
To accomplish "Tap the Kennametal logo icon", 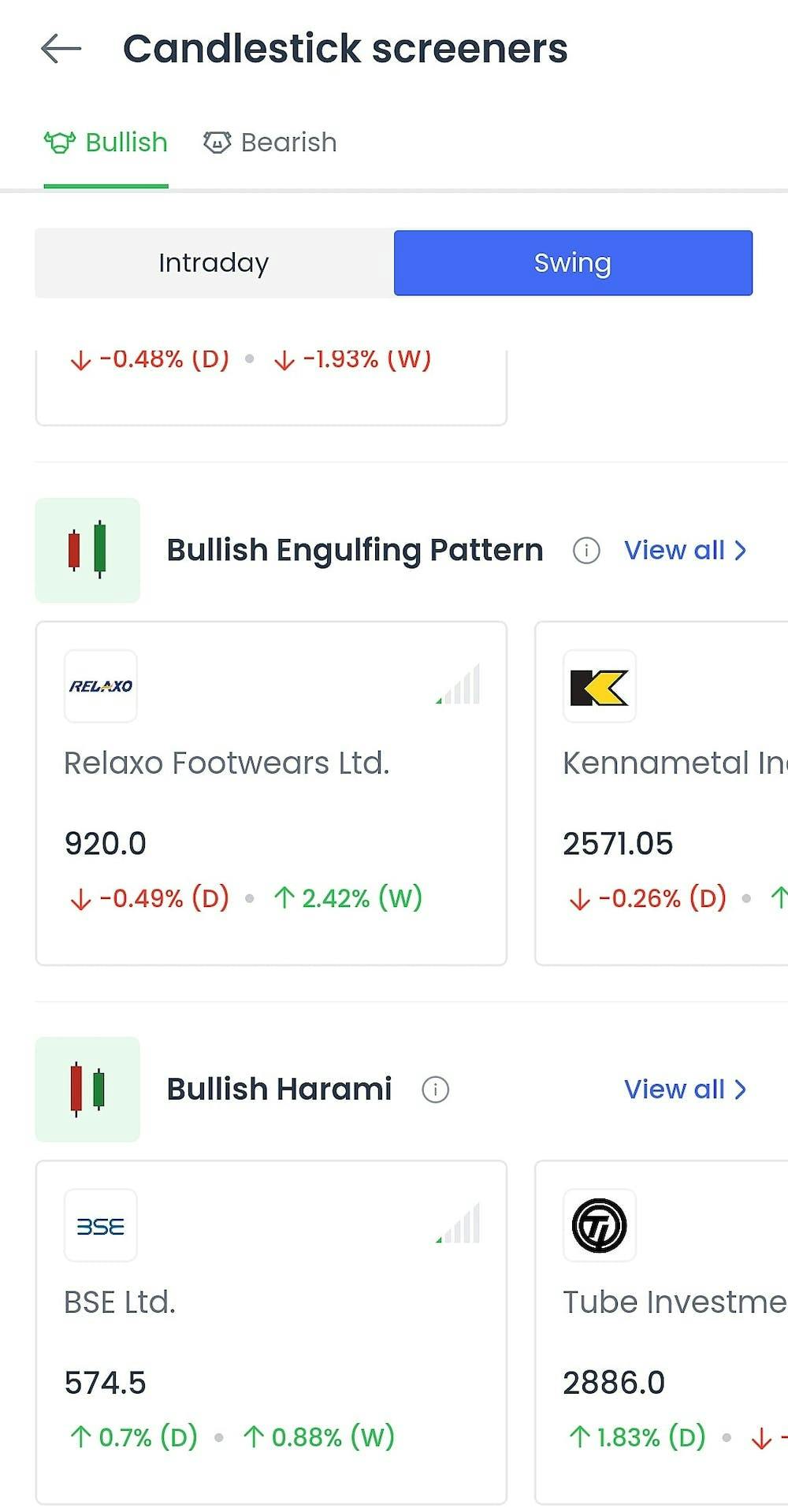I will 600,686.
